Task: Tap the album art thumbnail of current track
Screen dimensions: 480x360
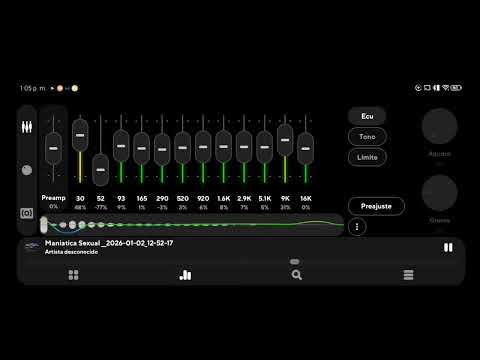Action: coord(33,247)
